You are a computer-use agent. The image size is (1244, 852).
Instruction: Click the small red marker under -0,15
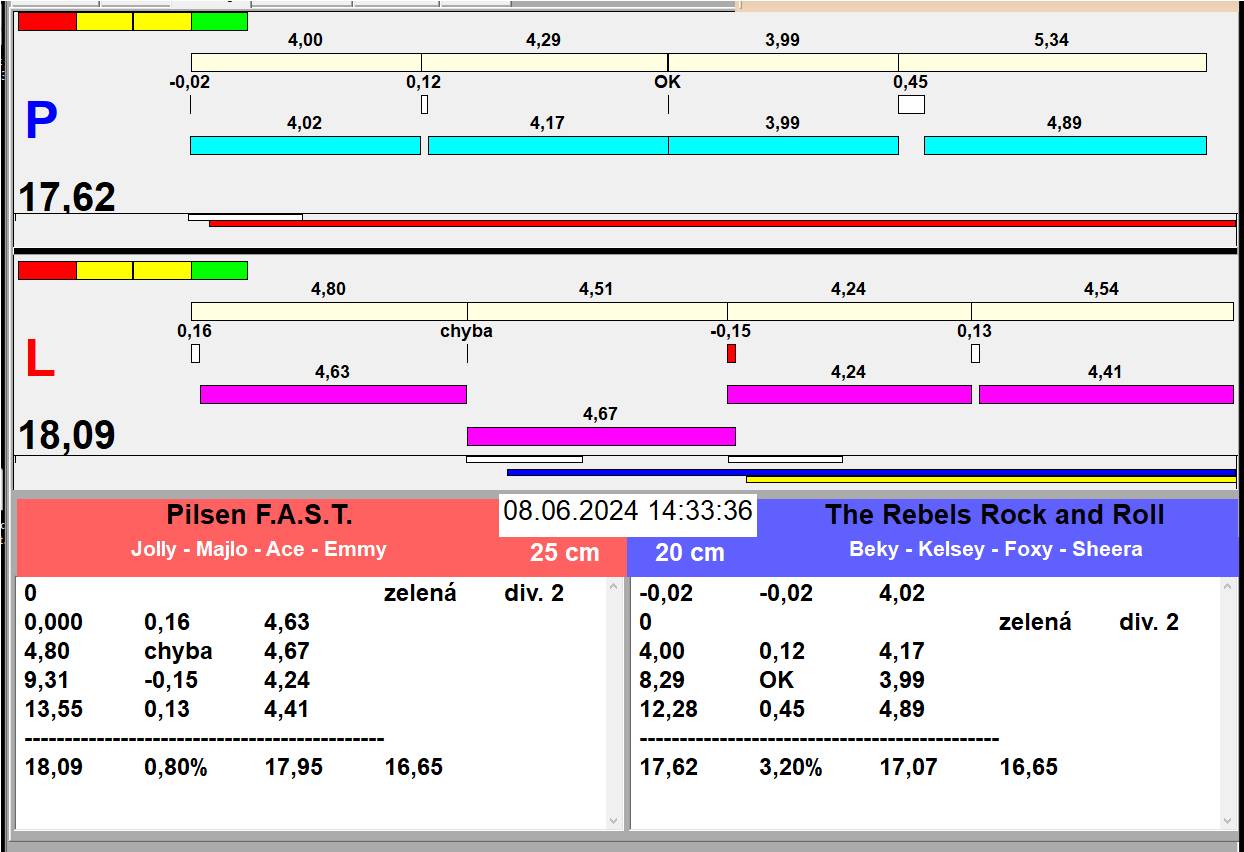pyautogui.click(x=731, y=353)
